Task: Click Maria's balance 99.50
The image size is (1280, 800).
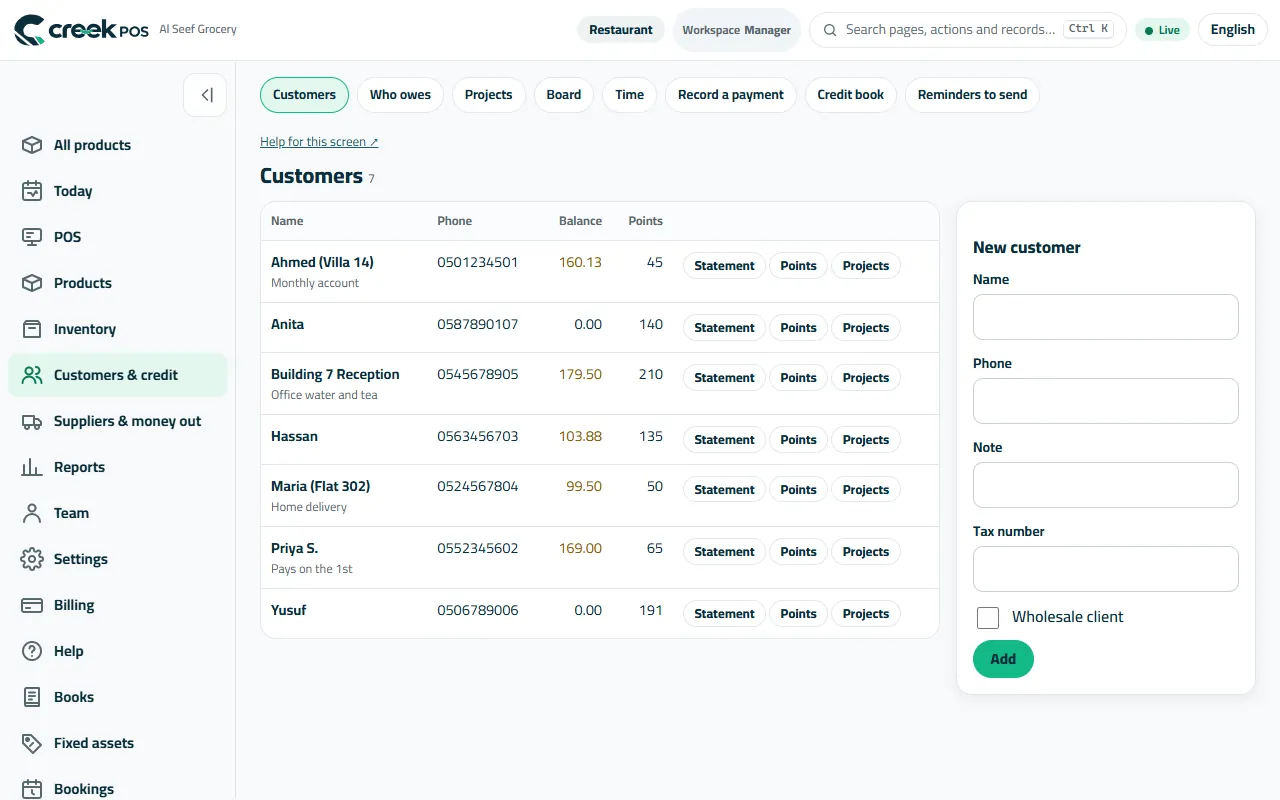Action: pos(584,486)
